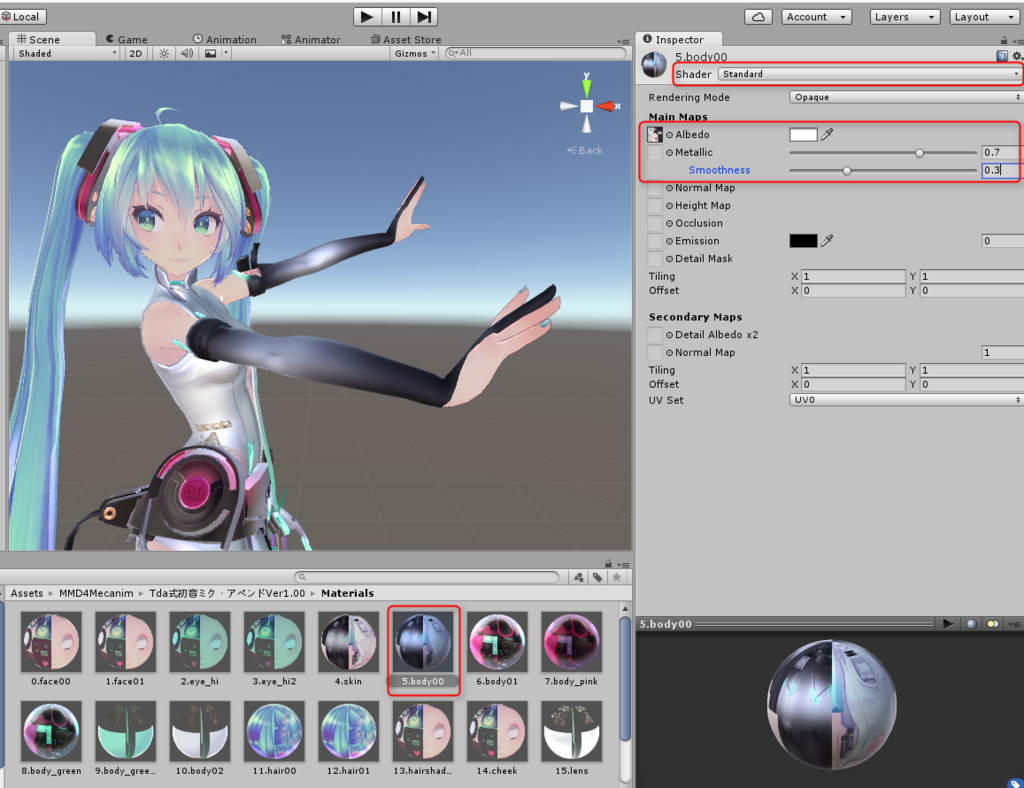Click the Step frame button
The height and width of the screenshot is (788, 1024).
click(x=424, y=17)
